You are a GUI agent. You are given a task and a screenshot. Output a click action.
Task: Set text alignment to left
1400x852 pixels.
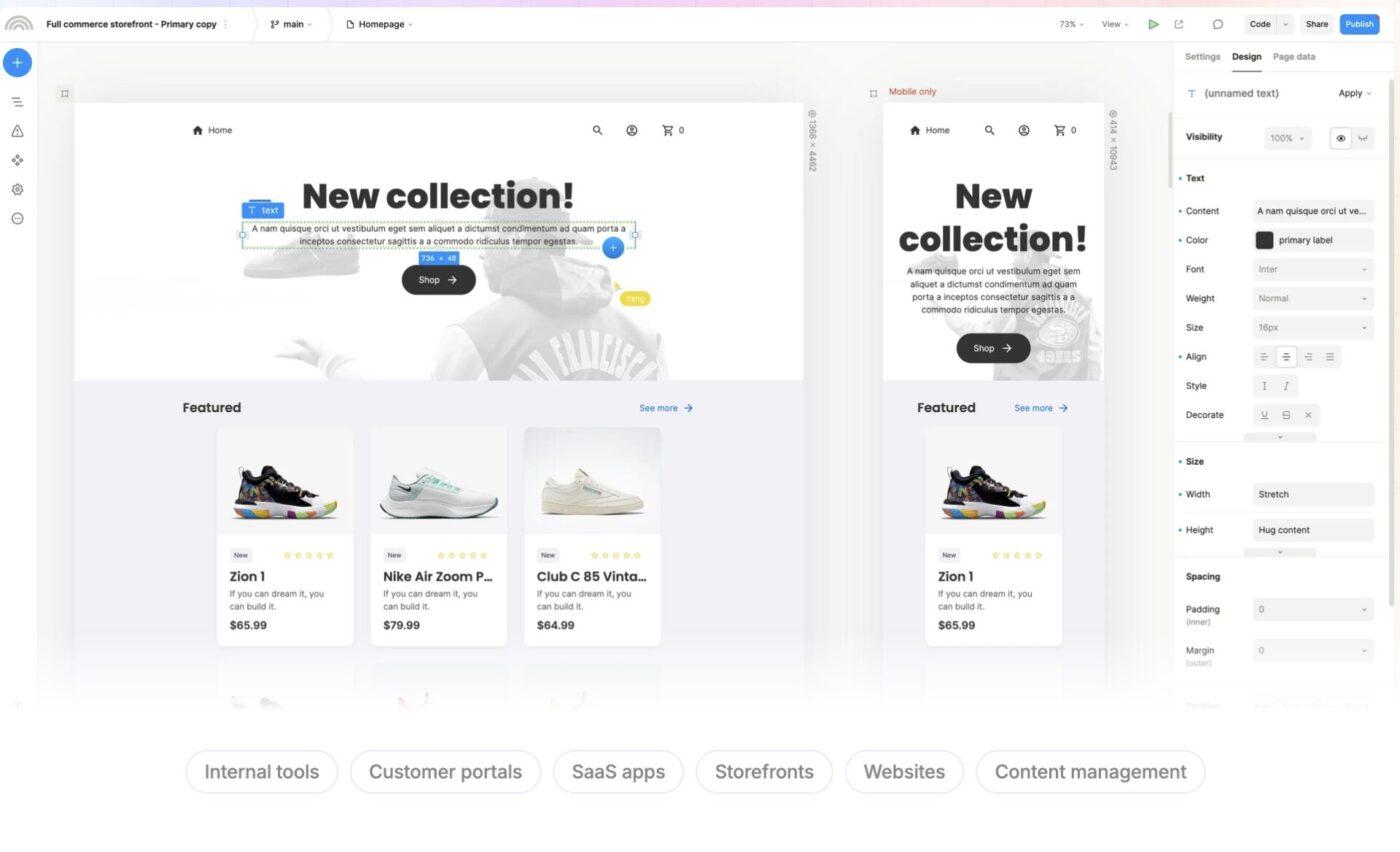point(1264,357)
